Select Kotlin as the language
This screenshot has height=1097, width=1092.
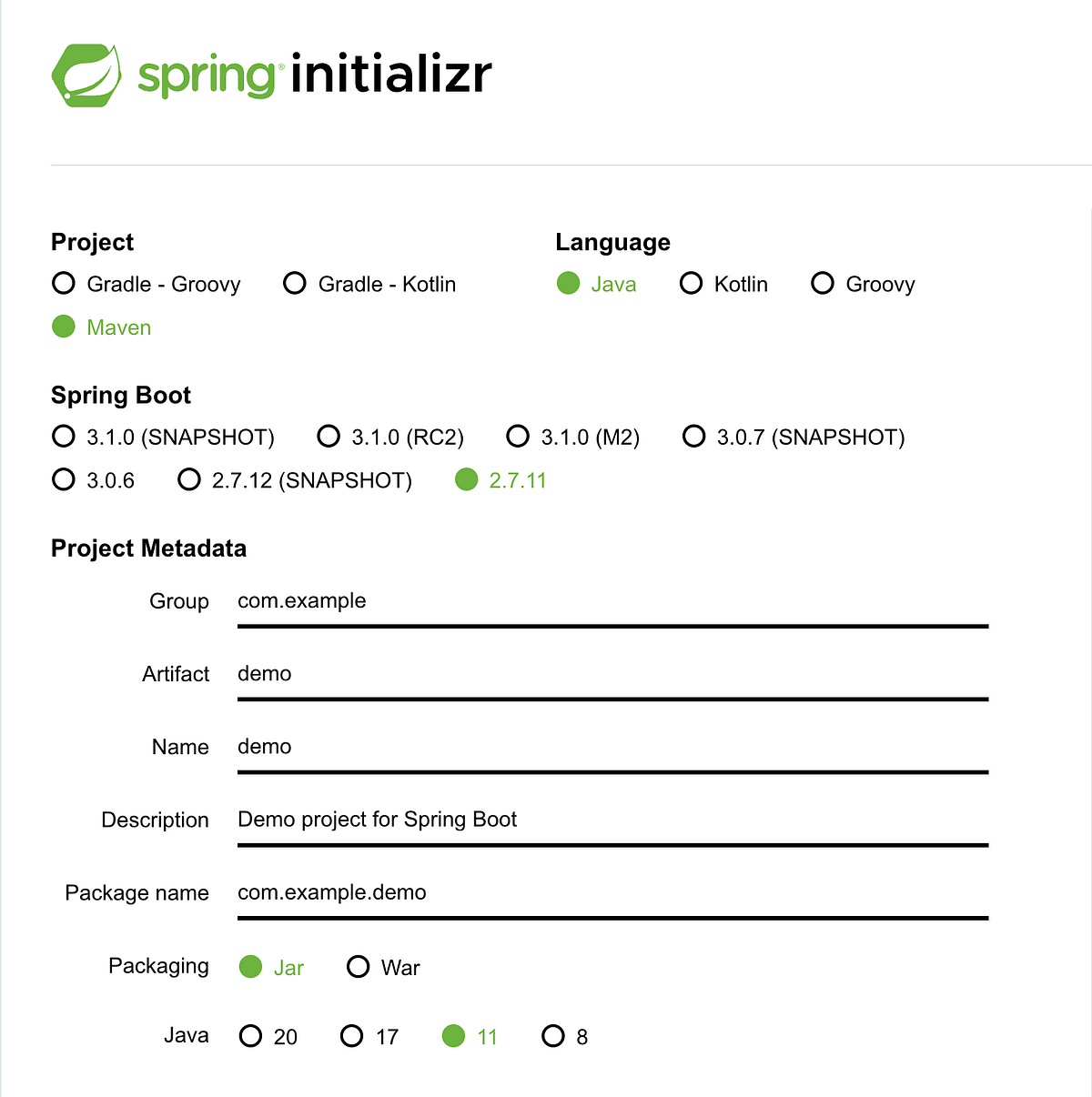tap(691, 283)
